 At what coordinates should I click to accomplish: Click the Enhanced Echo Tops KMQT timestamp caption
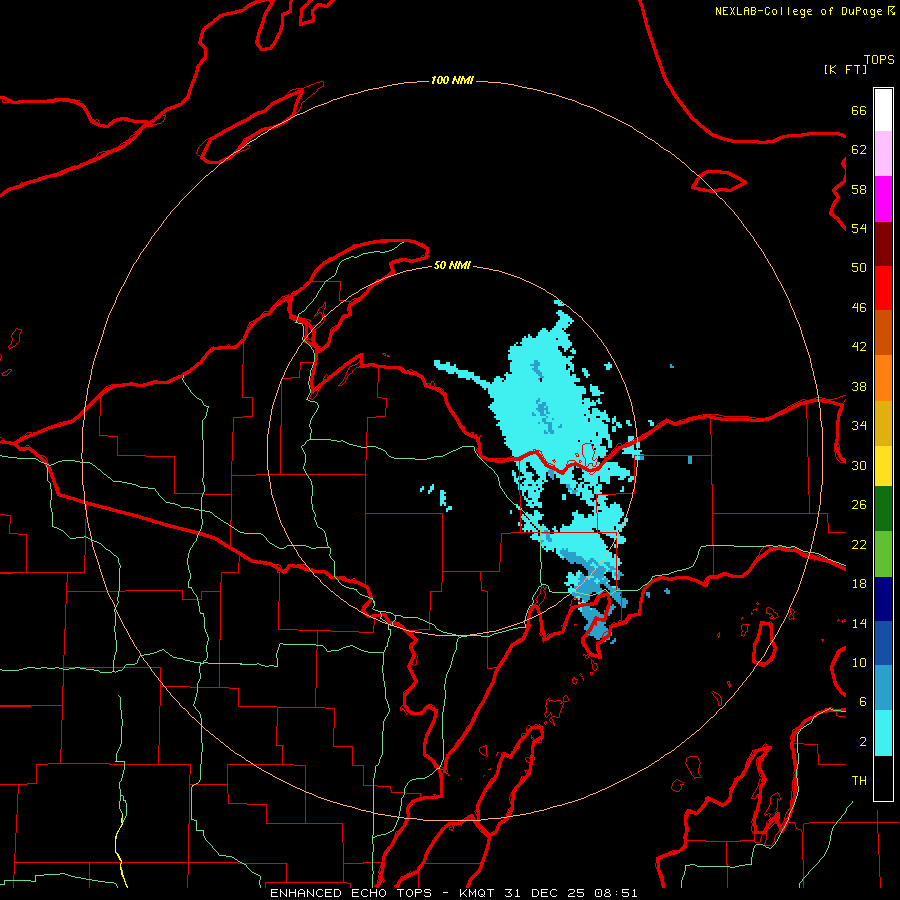pos(453,893)
